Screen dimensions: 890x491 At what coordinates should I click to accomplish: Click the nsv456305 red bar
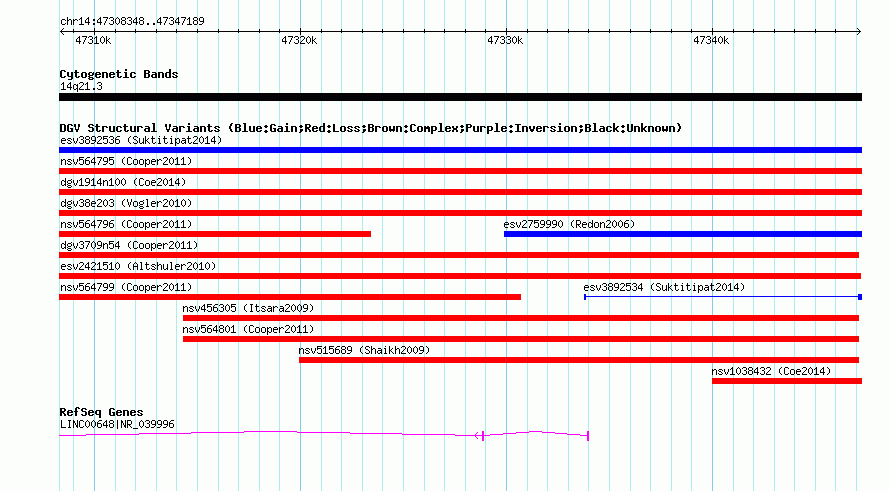[521, 318]
